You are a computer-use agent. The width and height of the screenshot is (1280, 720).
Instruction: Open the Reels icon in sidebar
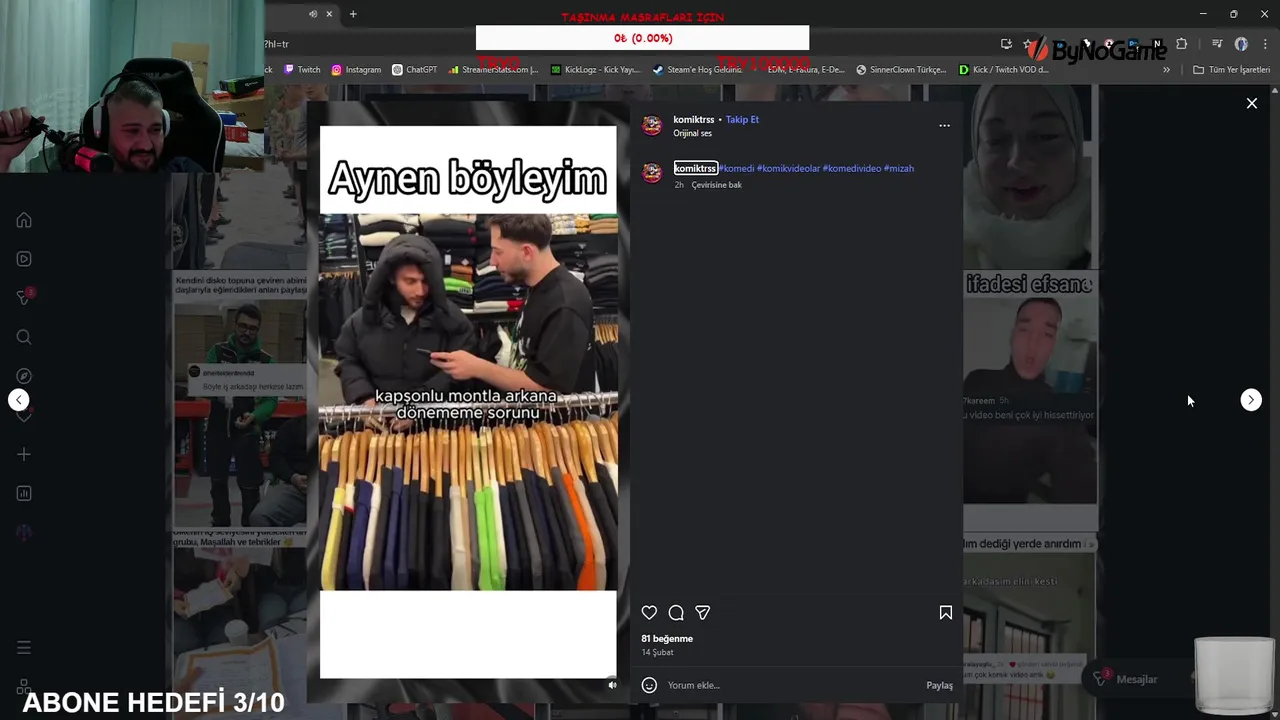24,259
